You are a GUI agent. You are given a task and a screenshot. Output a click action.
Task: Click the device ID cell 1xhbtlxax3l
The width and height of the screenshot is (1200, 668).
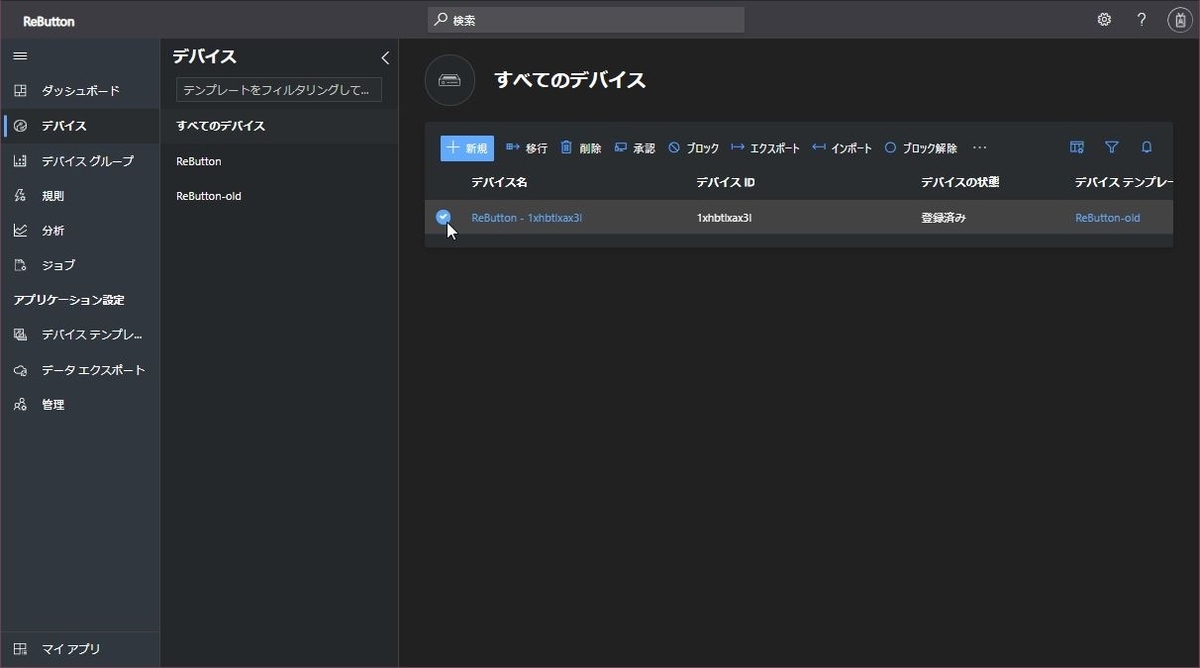click(724, 218)
